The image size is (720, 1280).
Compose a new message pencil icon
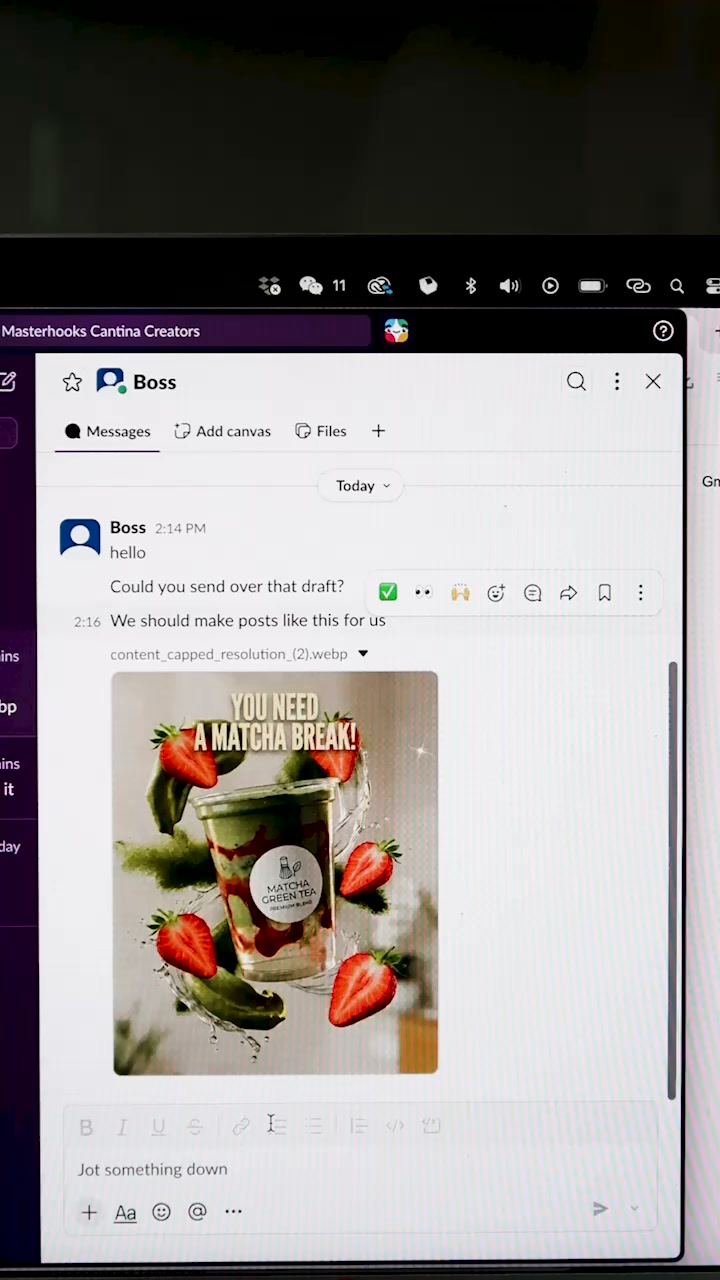(x=7, y=381)
